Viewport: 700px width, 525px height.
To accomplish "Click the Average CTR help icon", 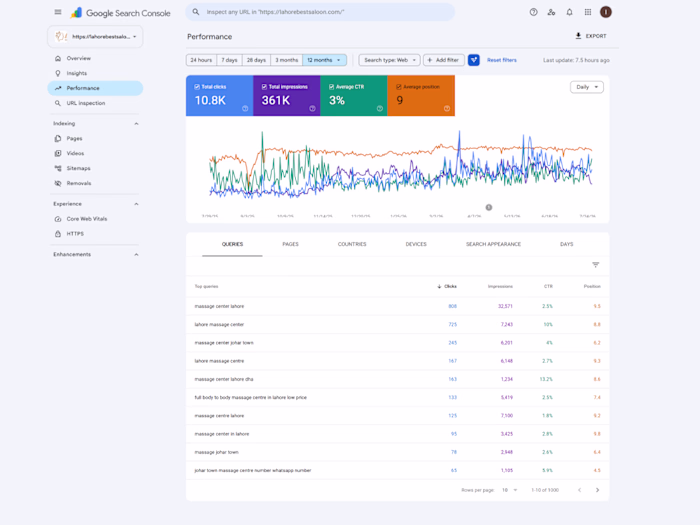I will [379, 108].
